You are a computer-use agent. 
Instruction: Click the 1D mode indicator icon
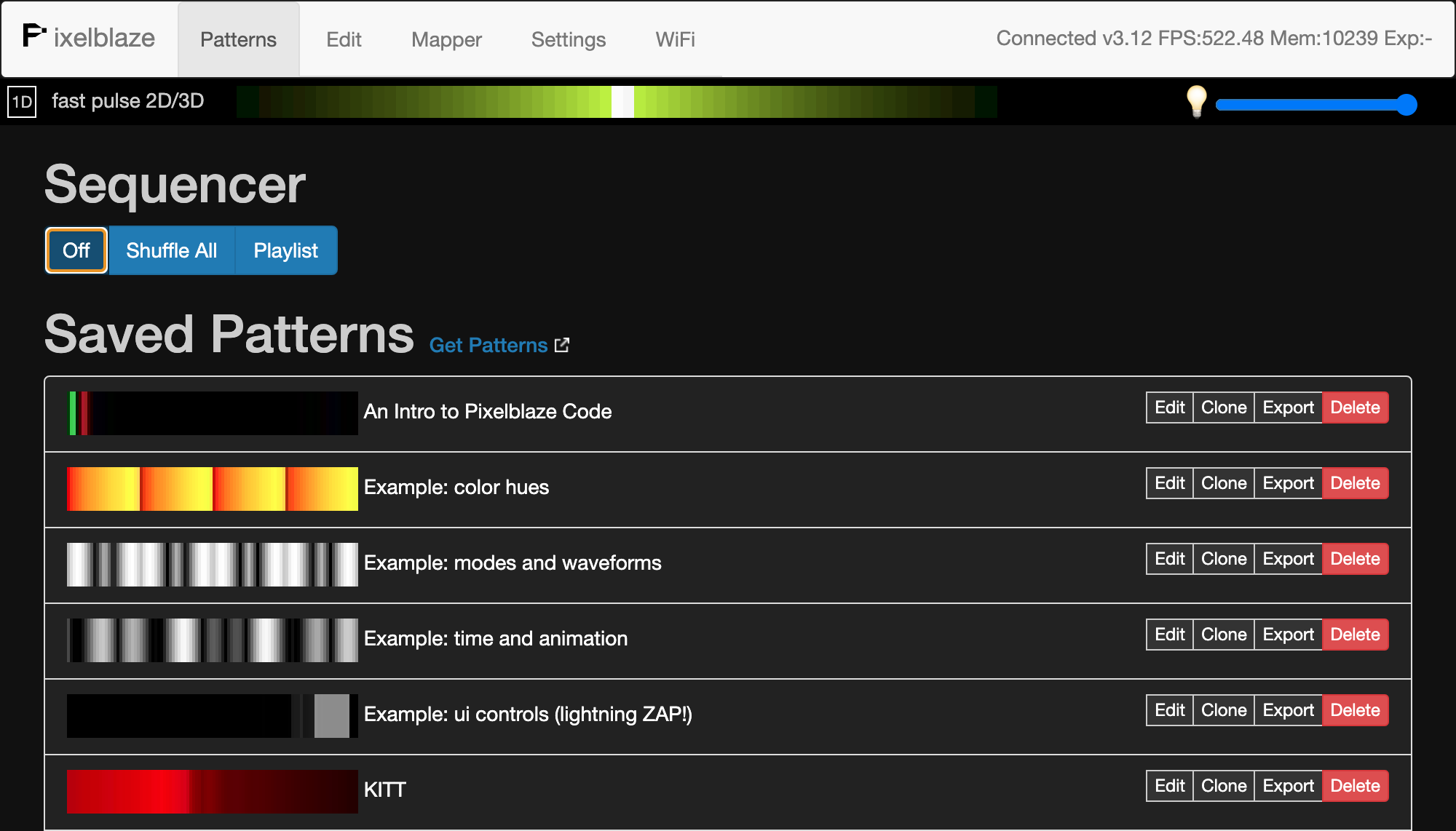click(x=22, y=102)
